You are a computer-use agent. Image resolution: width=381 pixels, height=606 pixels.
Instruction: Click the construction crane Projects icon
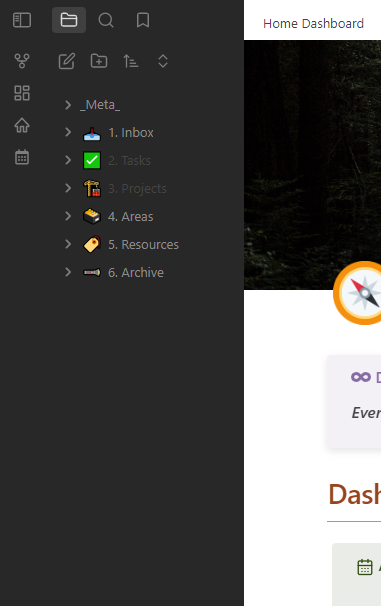[x=92, y=188]
